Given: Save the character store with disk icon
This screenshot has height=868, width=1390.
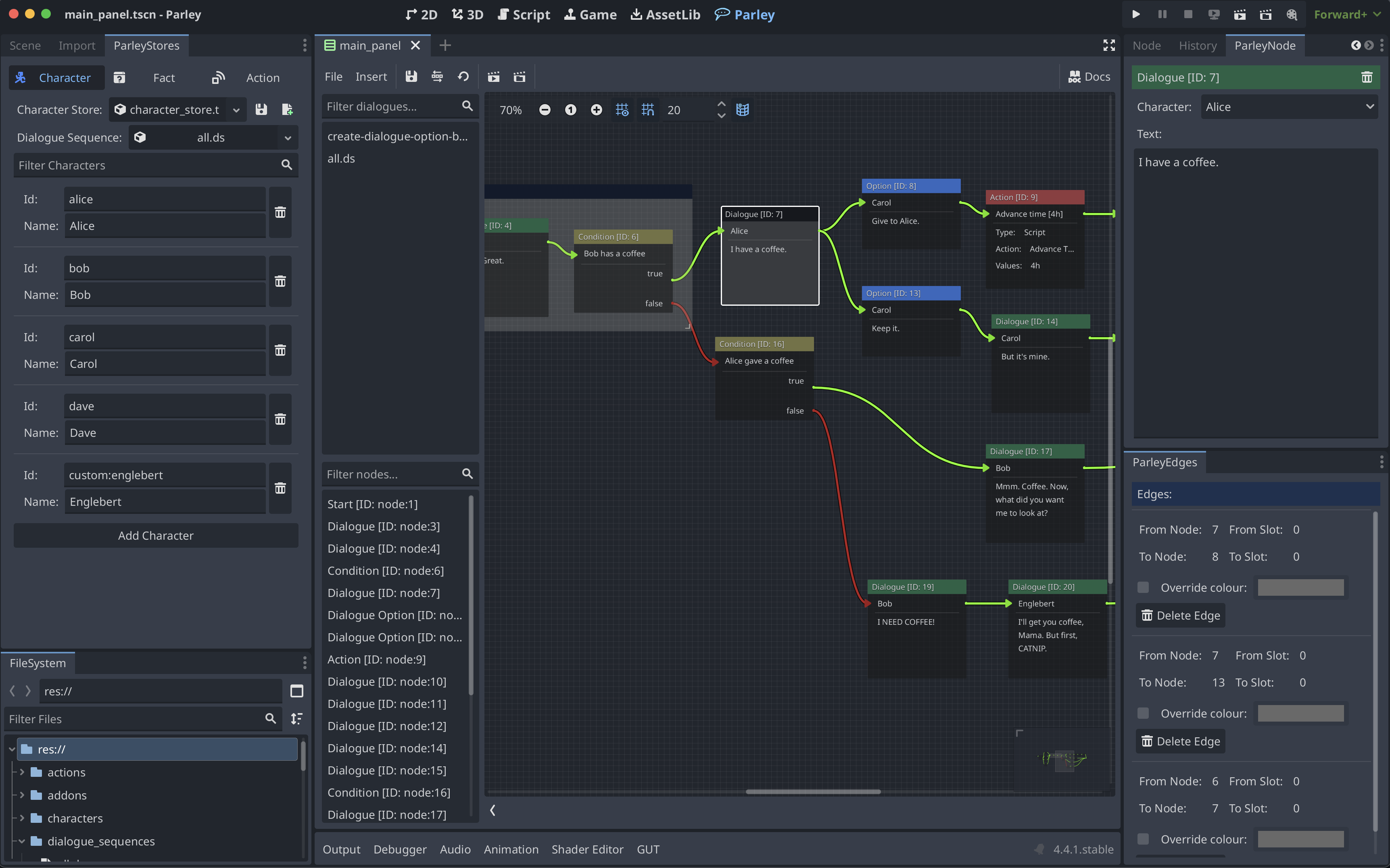Looking at the screenshot, I should click(x=261, y=110).
